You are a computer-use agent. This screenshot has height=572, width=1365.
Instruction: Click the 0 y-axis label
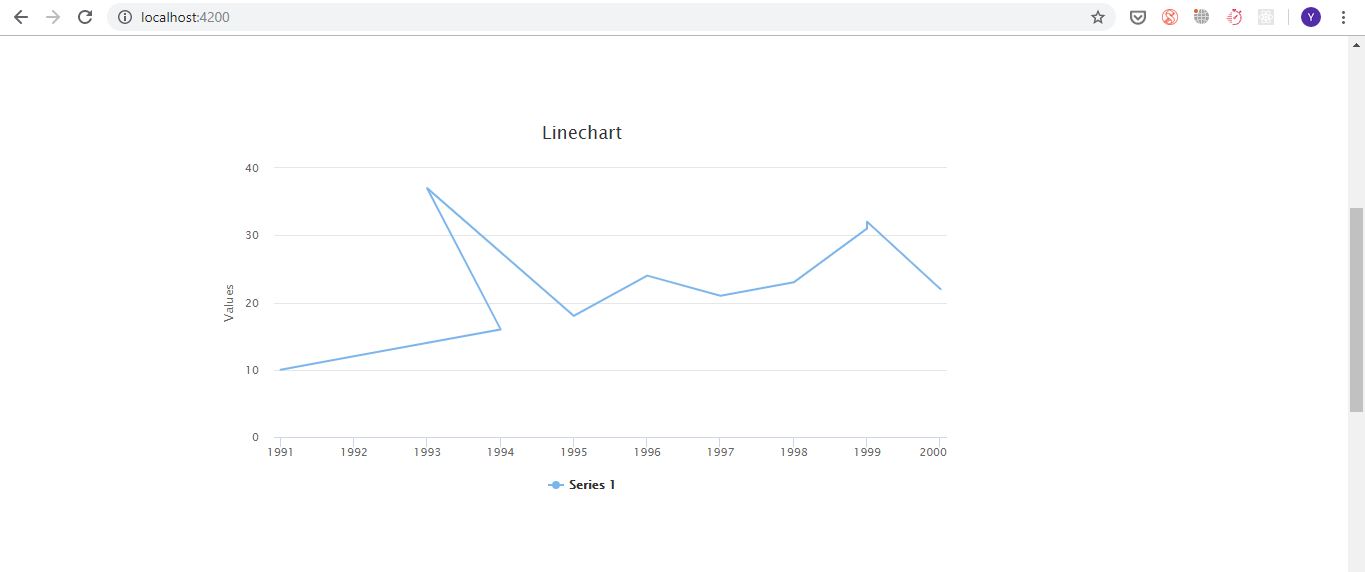255,437
